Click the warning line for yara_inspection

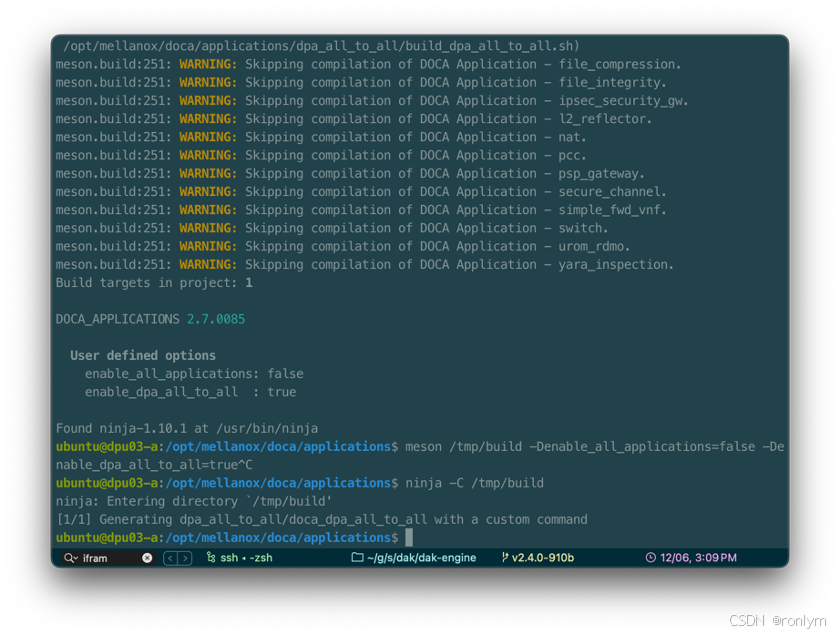tap(364, 264)
